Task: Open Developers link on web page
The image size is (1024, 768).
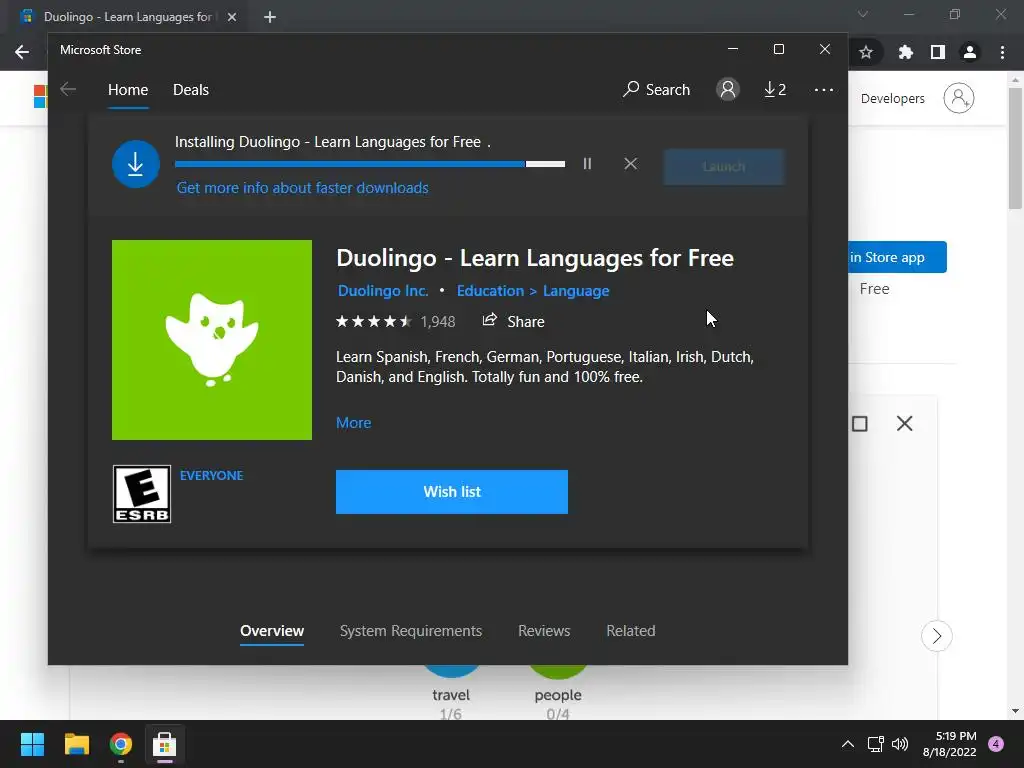Action: 893,99
